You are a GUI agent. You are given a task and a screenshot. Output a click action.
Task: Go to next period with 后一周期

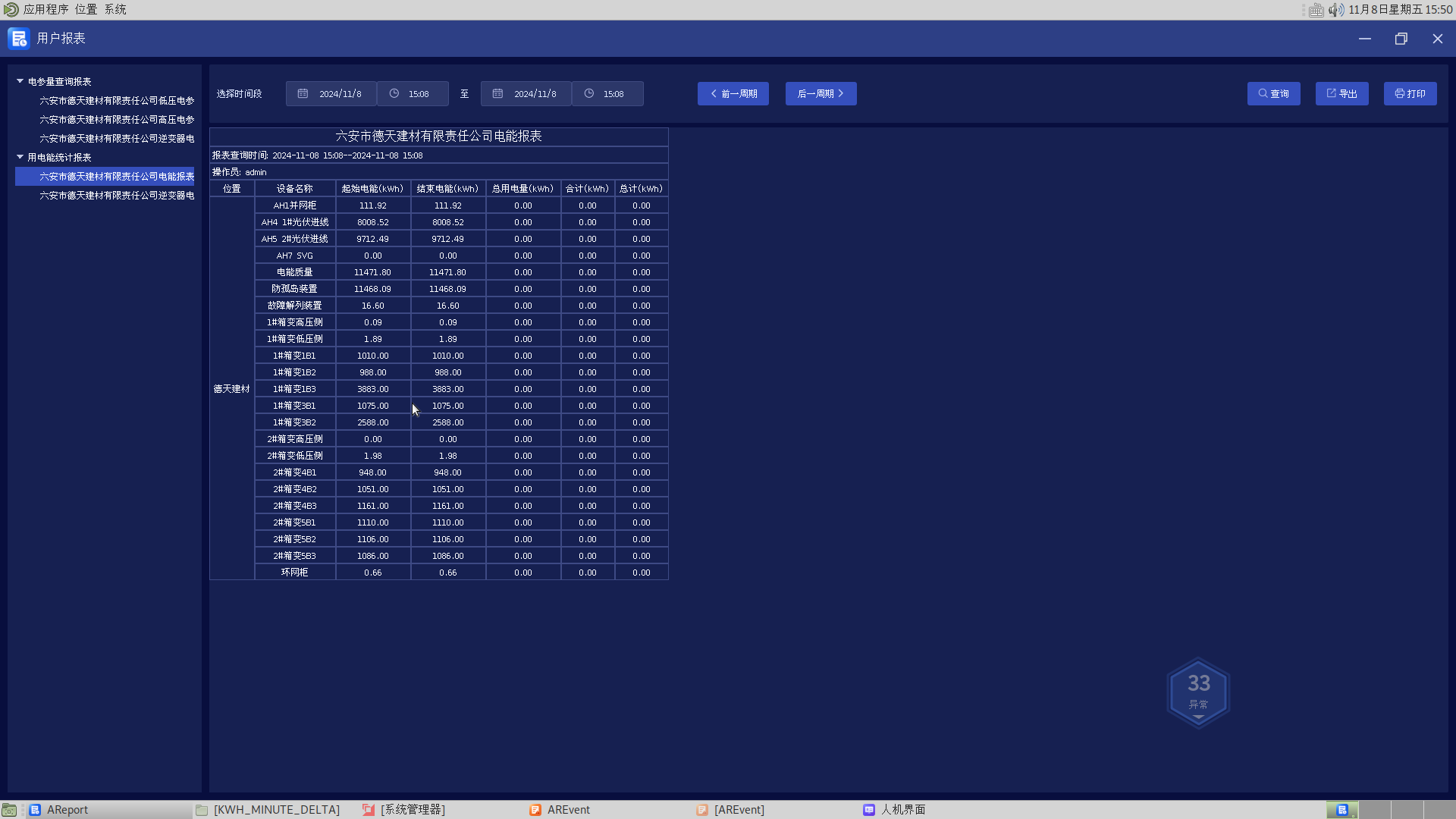pyautogui.click(x=821, y=93)
